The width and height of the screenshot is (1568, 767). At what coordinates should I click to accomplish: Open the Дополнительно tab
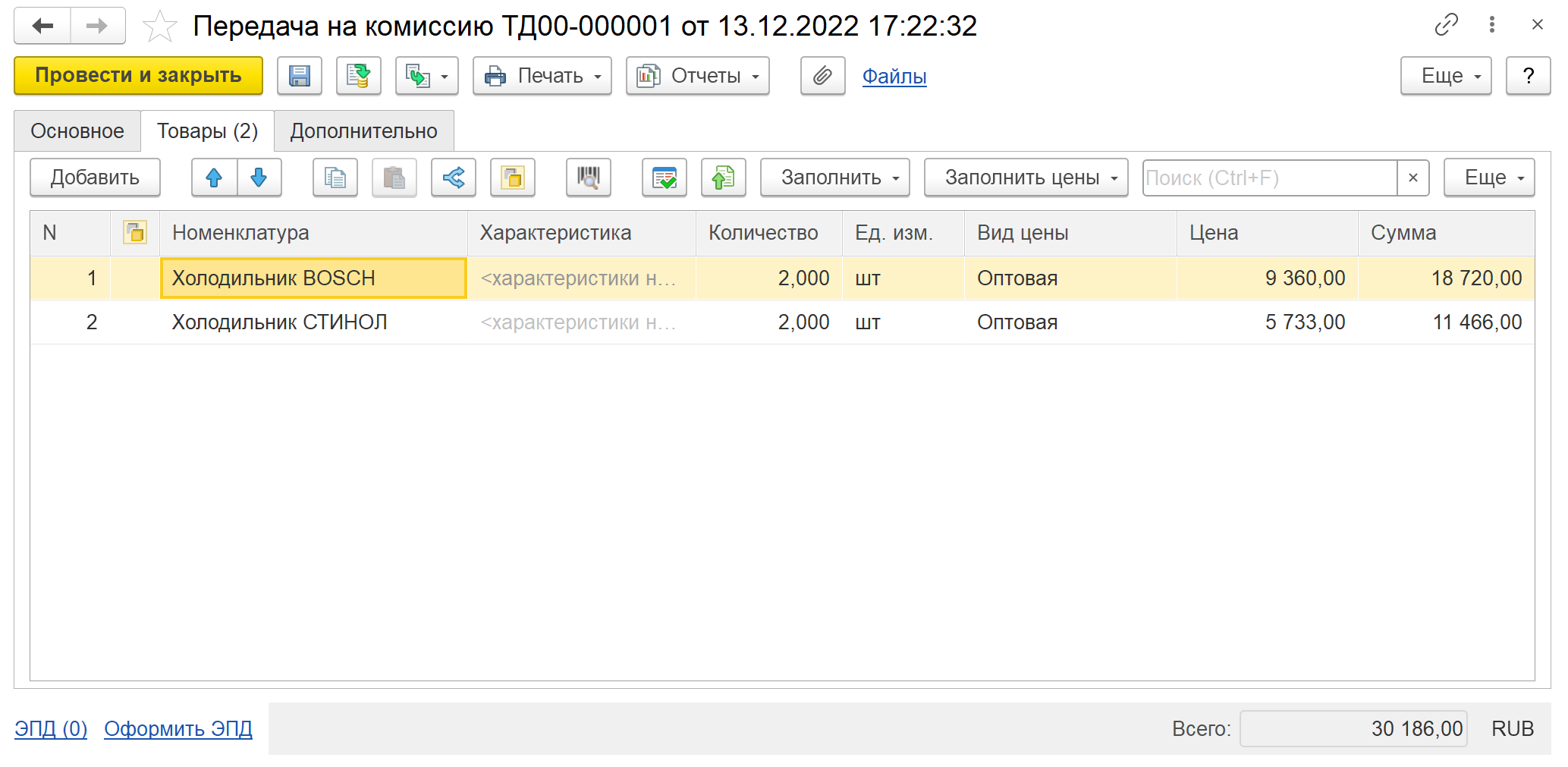(363, 131)
